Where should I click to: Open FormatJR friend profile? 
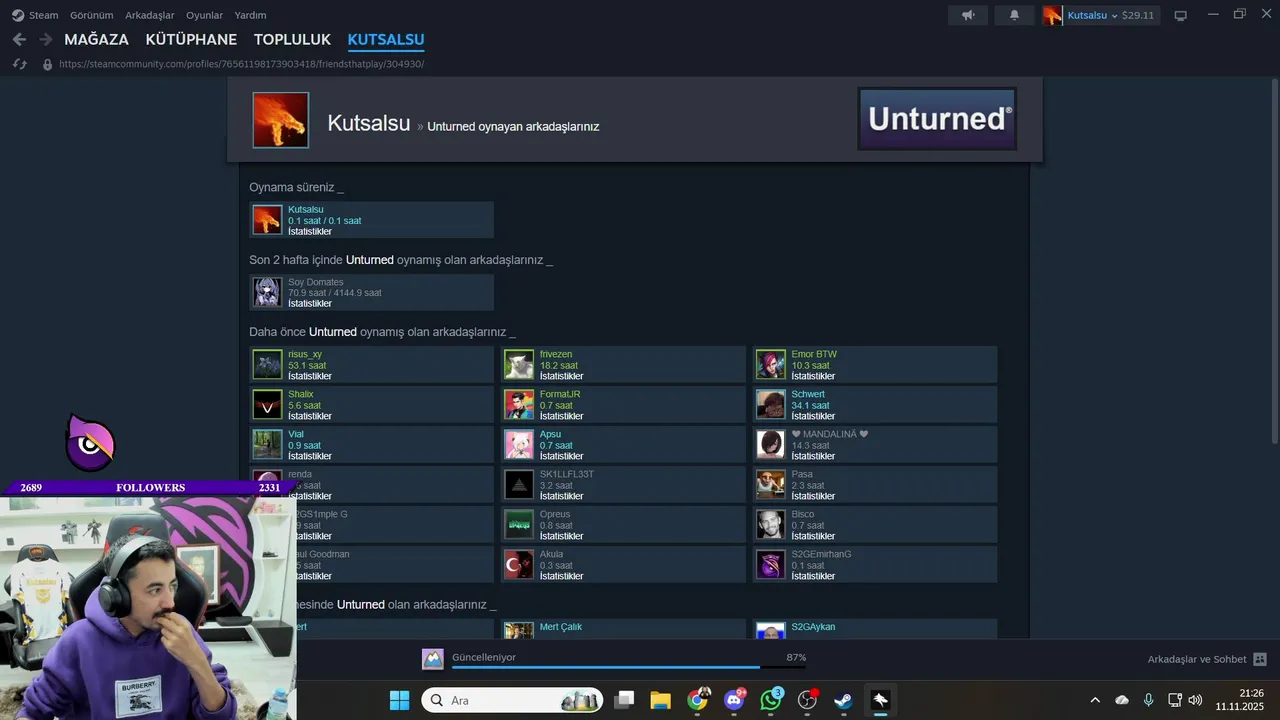point(560,394)
